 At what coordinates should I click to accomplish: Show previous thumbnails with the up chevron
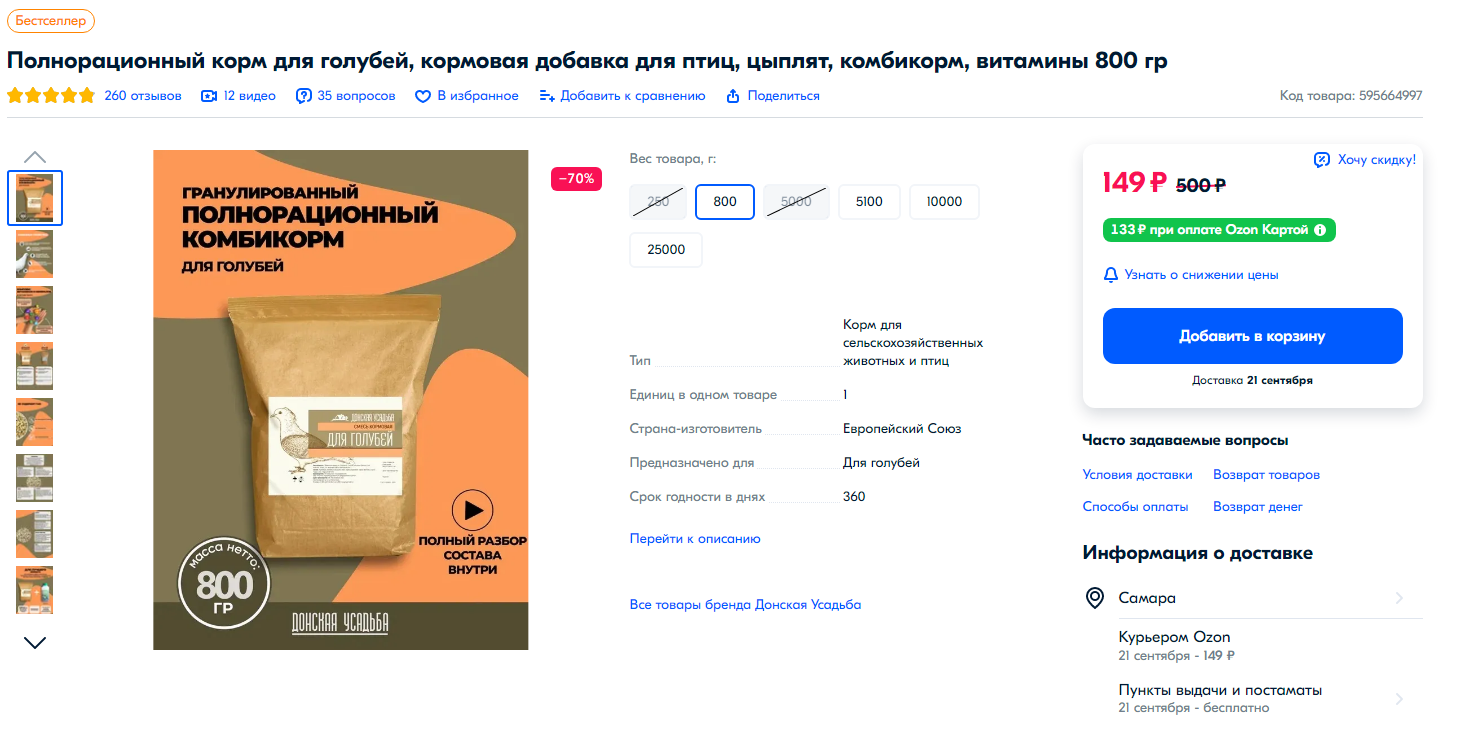click(x=35, y=157)
